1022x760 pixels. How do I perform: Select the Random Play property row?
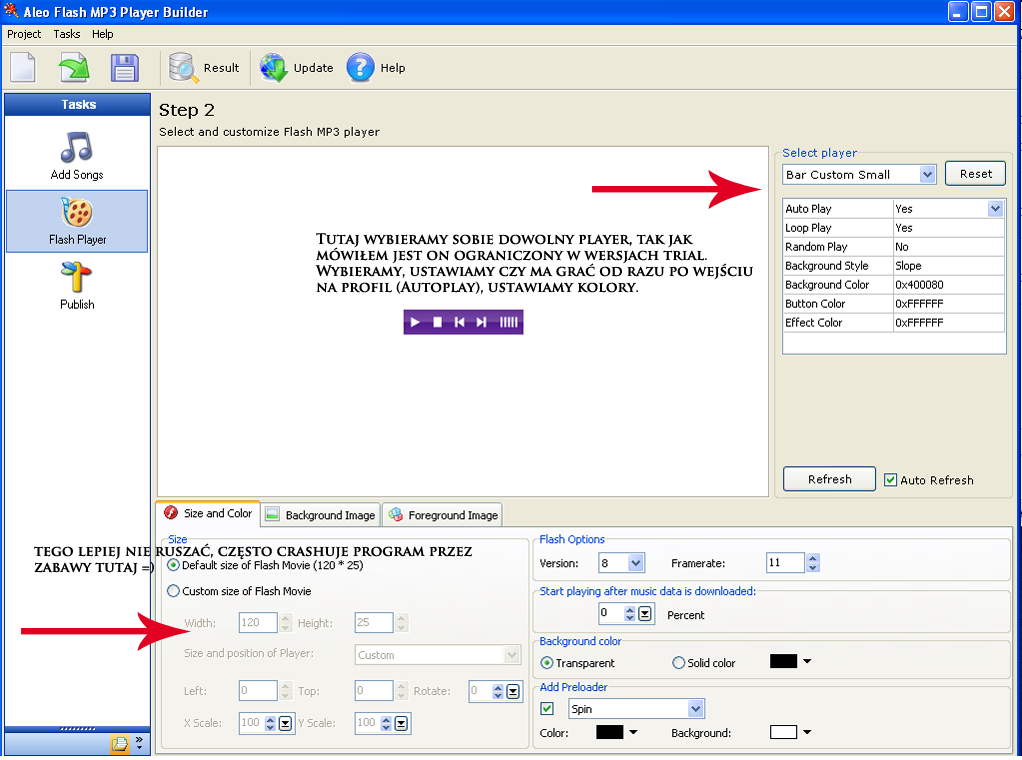click(893, 246)
